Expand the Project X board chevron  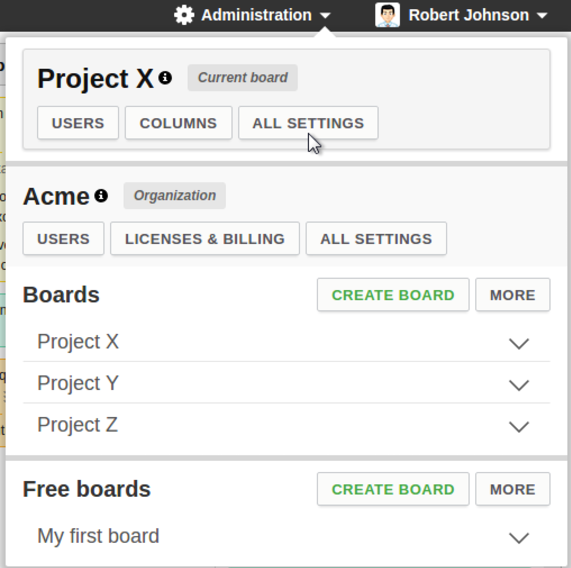click(x=519, y=343)
